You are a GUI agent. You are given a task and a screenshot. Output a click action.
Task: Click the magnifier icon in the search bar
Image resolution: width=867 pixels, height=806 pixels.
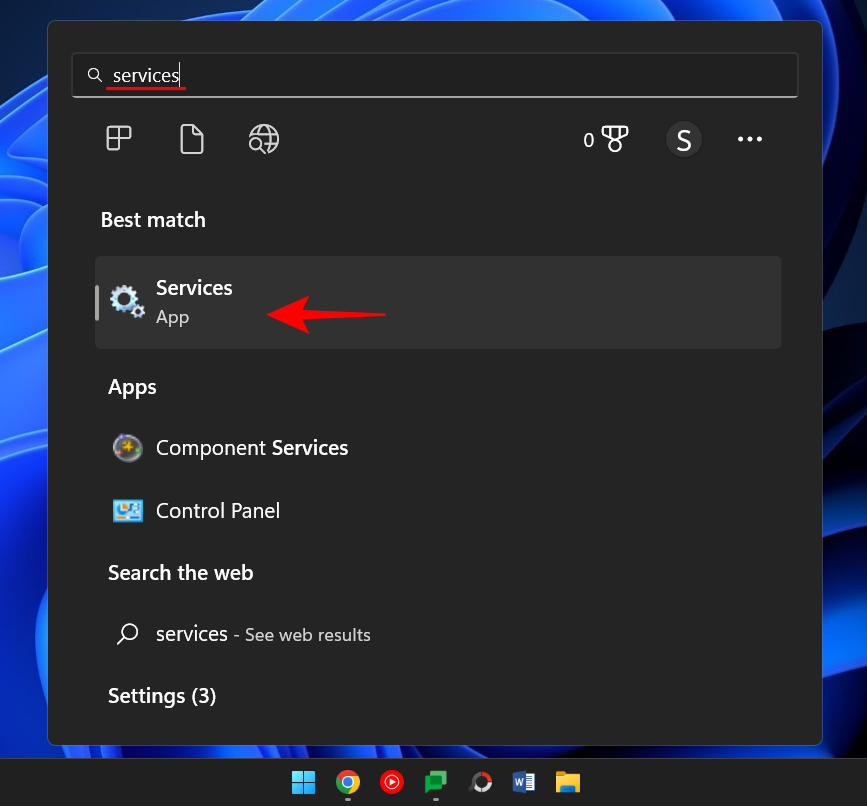pos(95,75)
